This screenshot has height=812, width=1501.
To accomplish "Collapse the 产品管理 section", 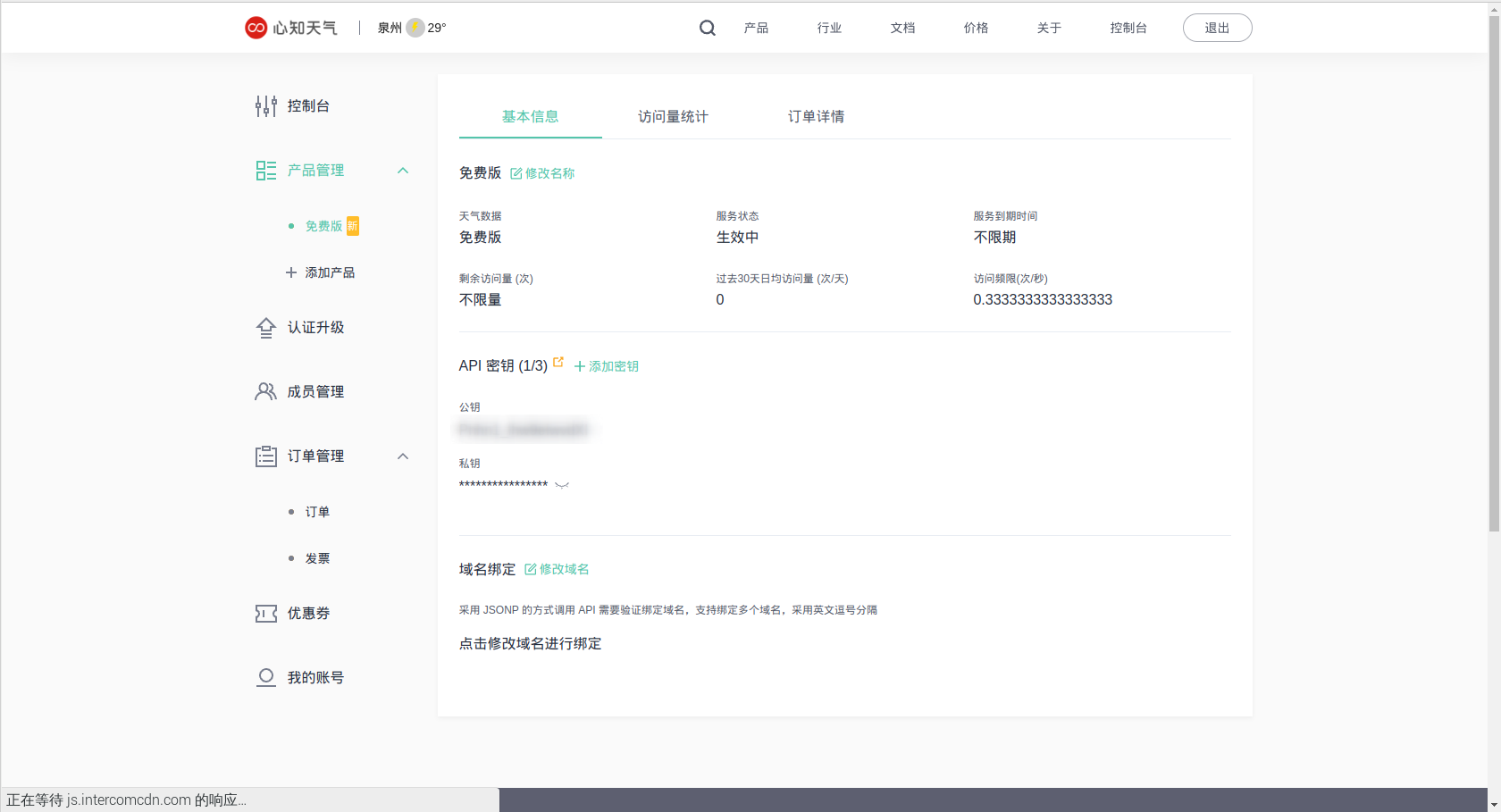I will (404, 170).
